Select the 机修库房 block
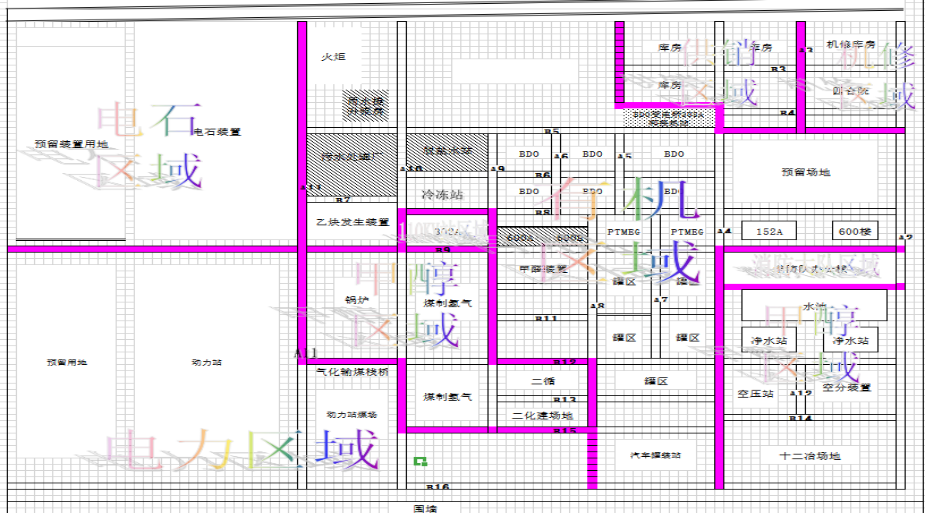Image resolution: width=925 pixels, height=513 pixels. pyautogui.click(x=851, y=45)
